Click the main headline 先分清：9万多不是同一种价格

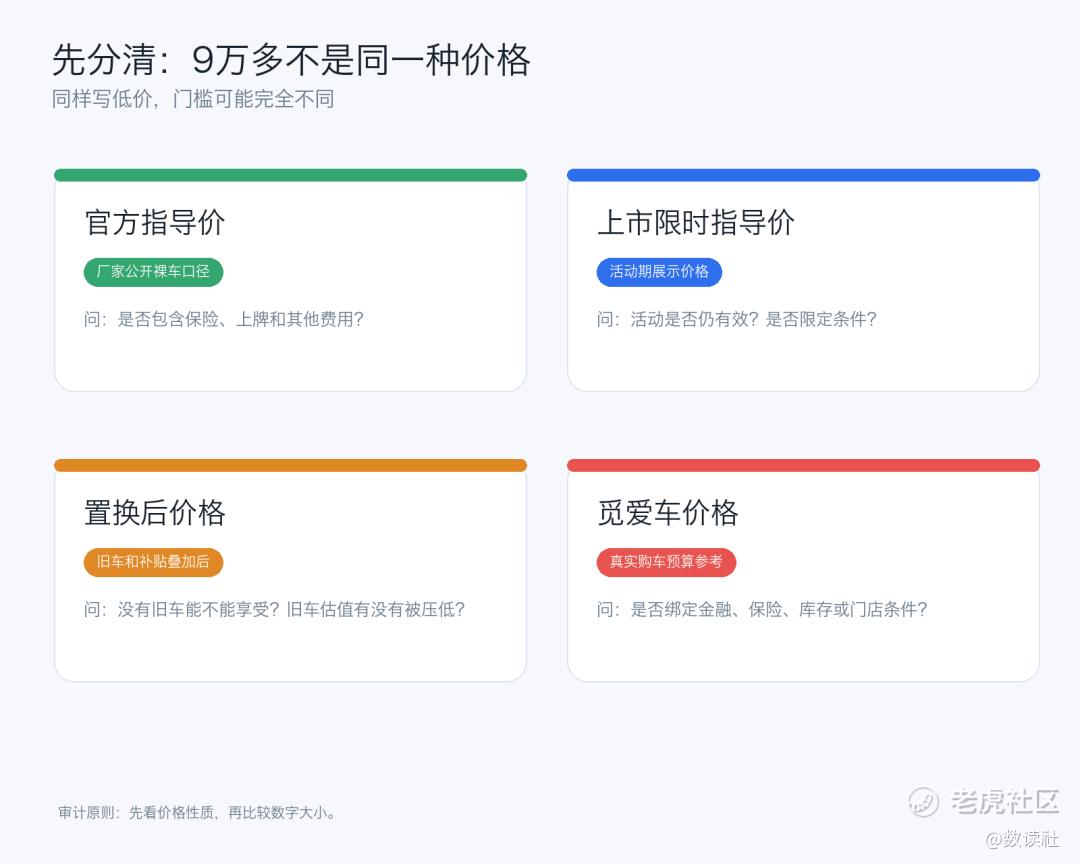click(291, 59)
